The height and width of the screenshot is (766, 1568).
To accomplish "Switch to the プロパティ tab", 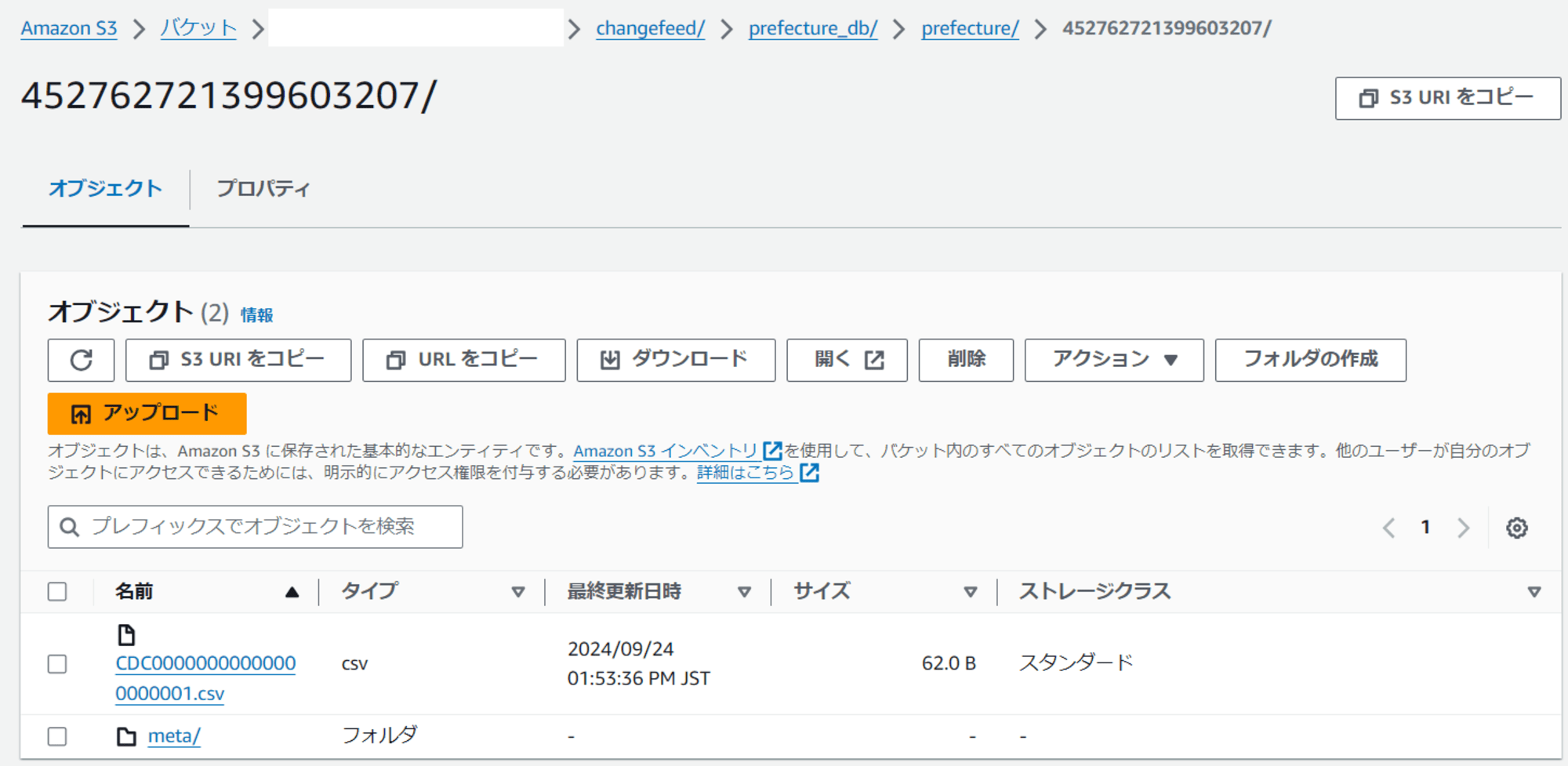I will tap(263, 189).
